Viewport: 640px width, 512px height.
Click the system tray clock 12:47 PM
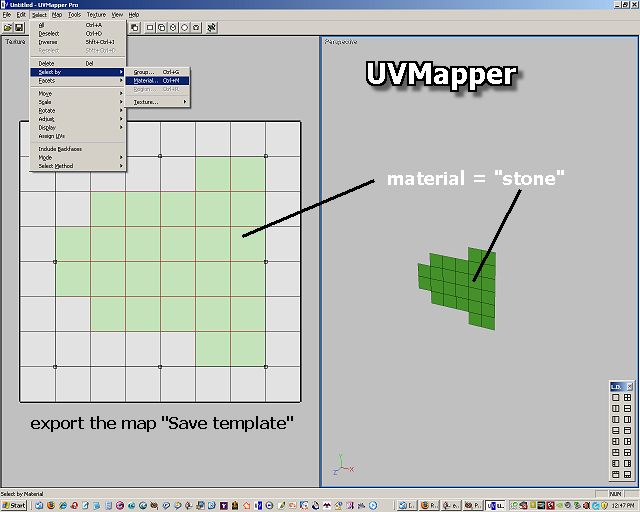pos(623,505)
